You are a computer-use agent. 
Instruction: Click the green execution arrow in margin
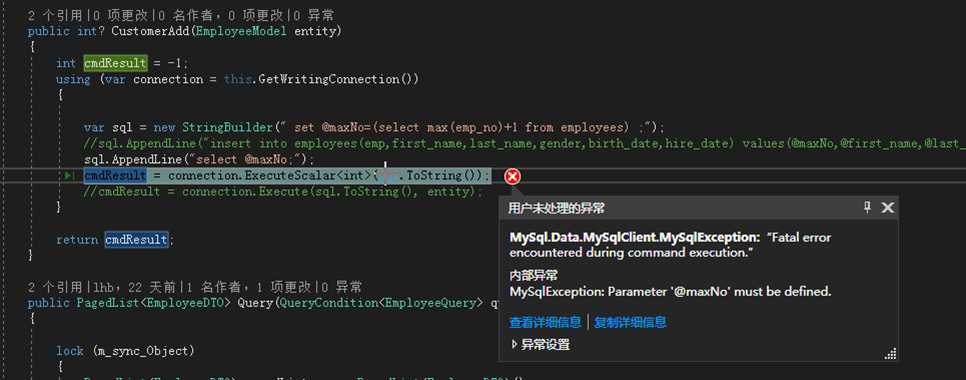tap(68, 176)
